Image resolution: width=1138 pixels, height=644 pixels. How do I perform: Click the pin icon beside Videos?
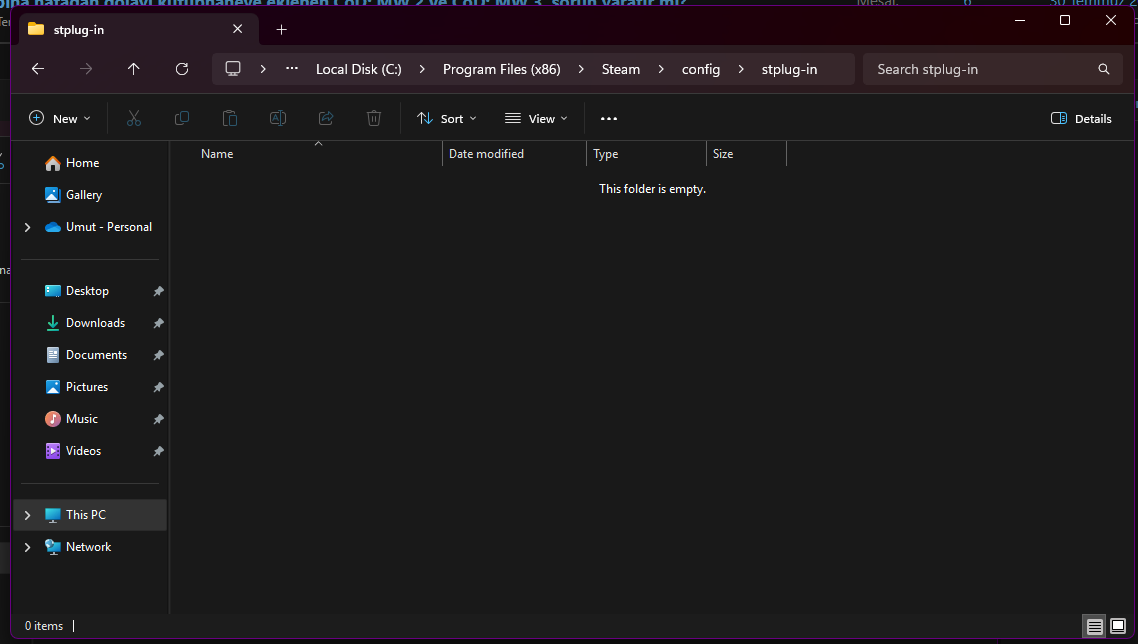coord(158,451)
